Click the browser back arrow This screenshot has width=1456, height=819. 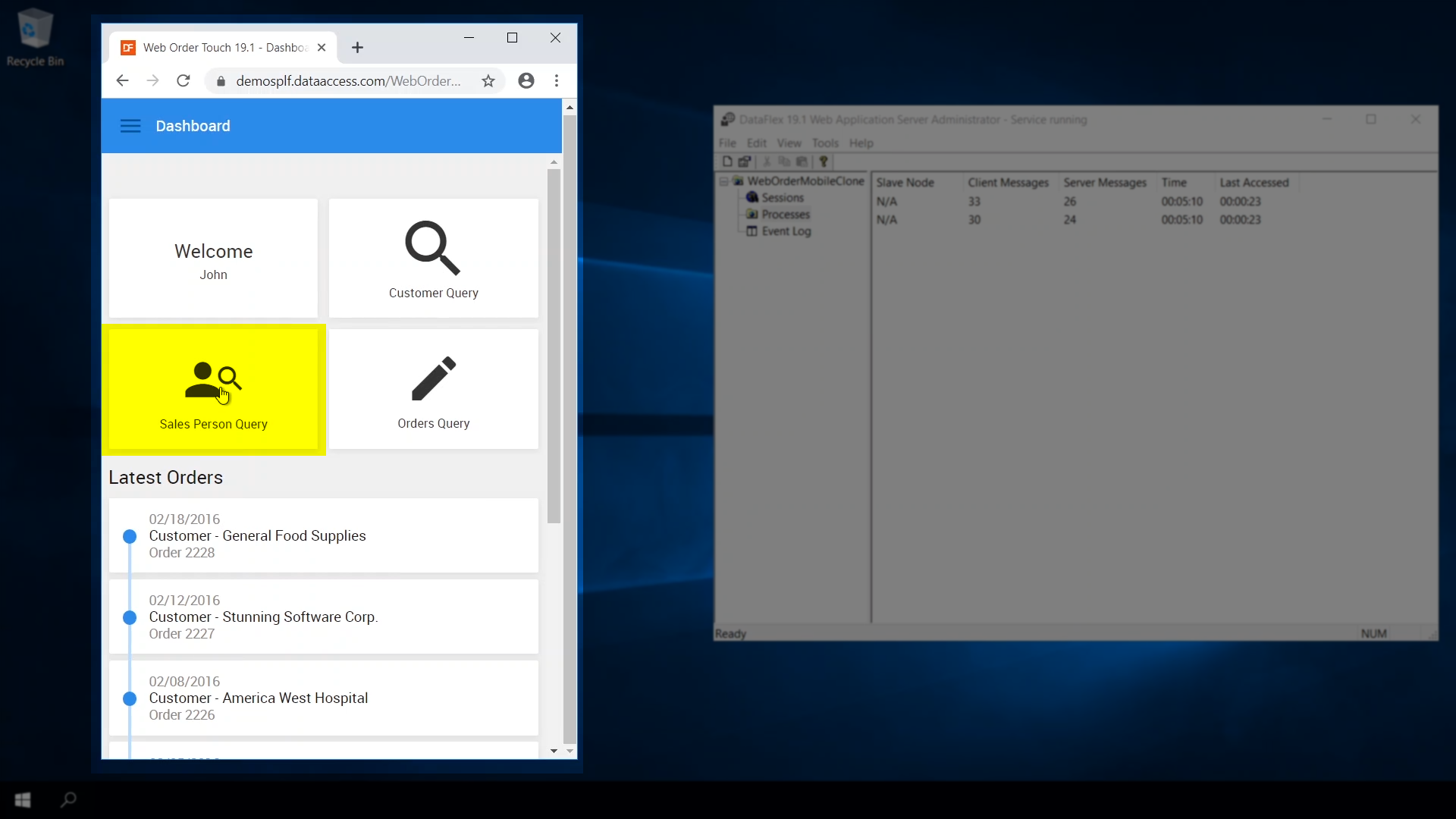click(122, 81)
